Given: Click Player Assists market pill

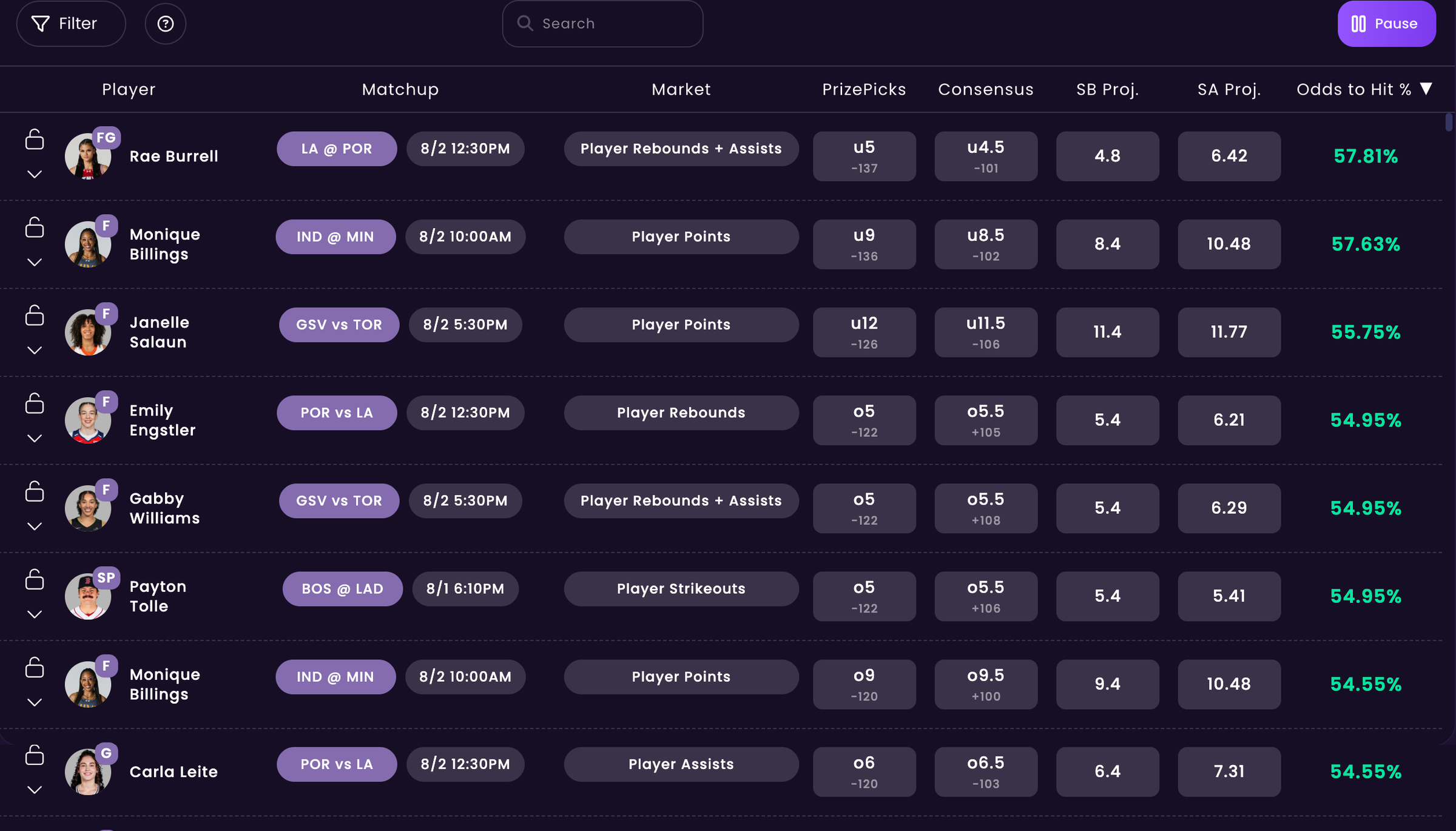Looking at the screenshot, I should (681, 764).
